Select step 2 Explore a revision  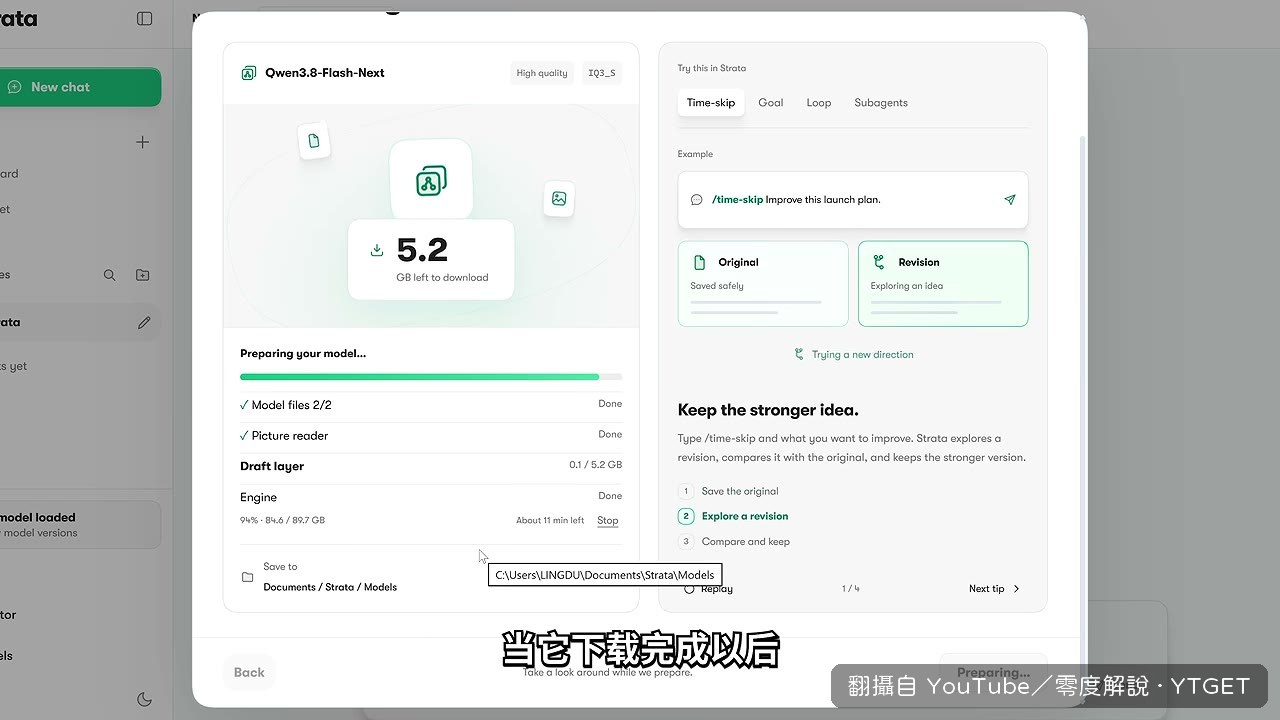click(734, 516)
